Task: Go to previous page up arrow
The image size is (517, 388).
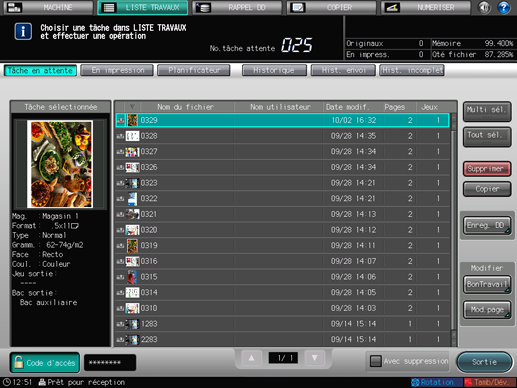Action: (252, 358)
